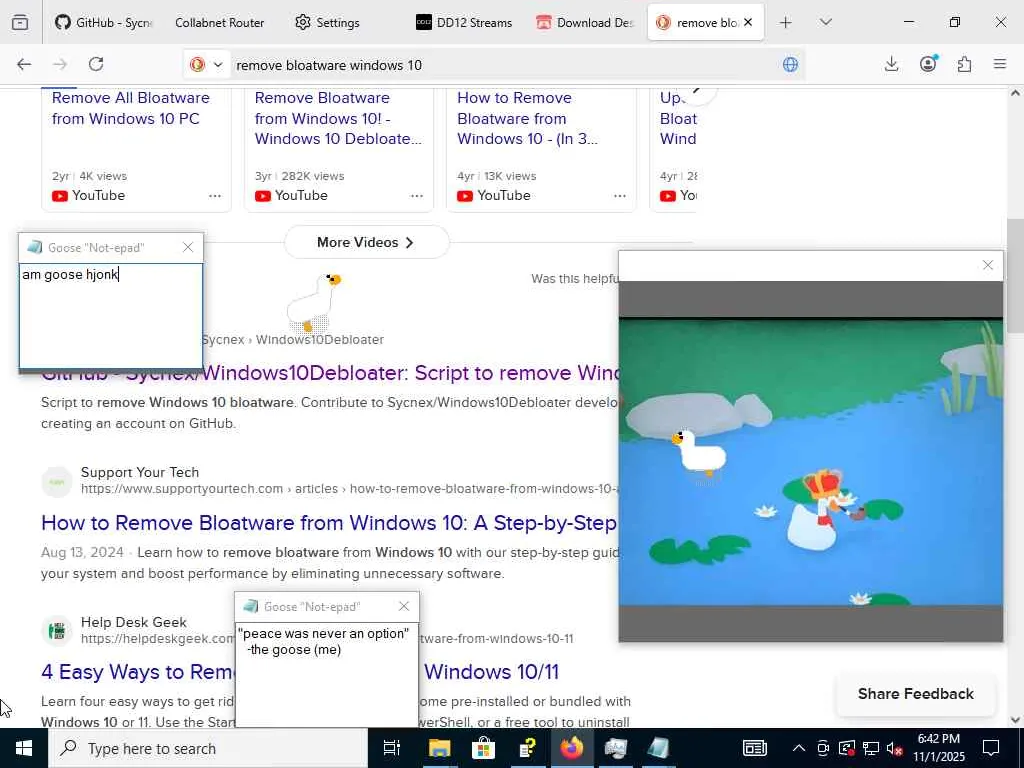Click the Type here to search box
The height and width of the screenshot is (768, 1024).
click(208, 748)
